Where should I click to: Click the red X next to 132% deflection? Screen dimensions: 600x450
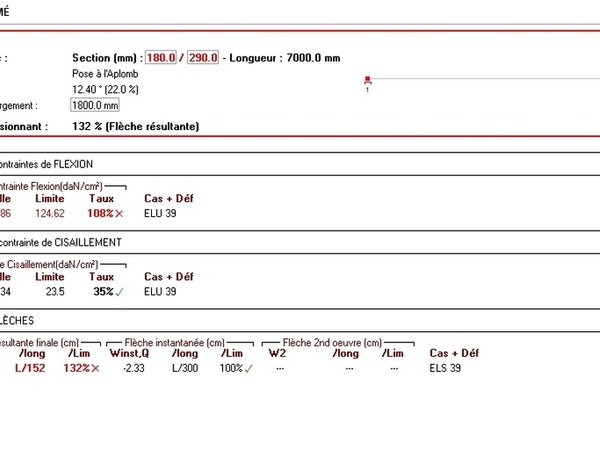click(x=95, y=368)
